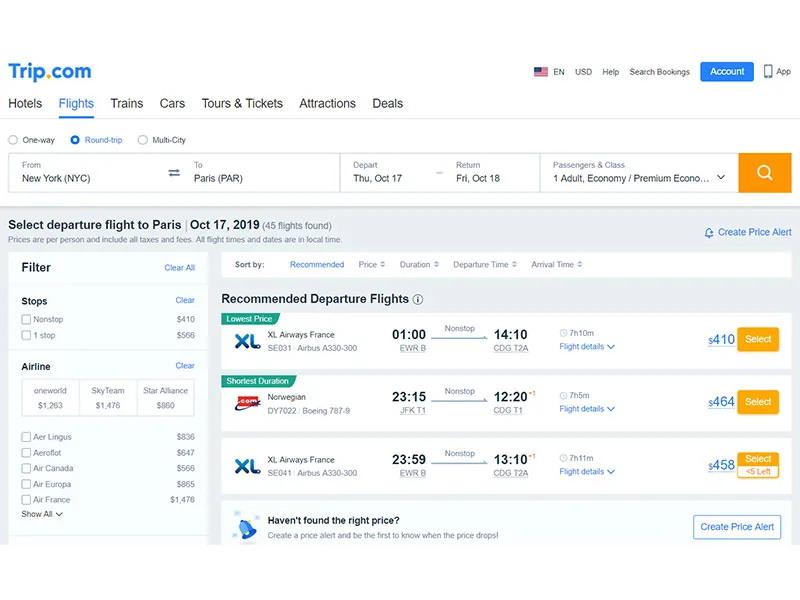Screen dimensions: 800x600
Task: Click the bell icon for Create Price Alert
Action: (709, 233)
